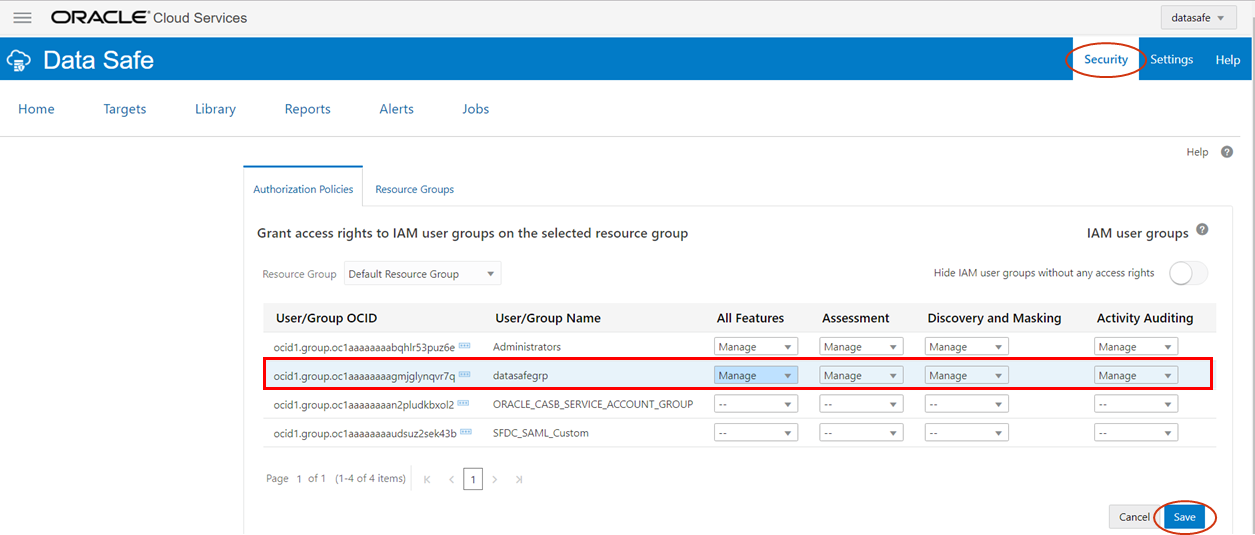
Task: Open All Features dropdown for datasafegrp
Action: coord(756,376)
